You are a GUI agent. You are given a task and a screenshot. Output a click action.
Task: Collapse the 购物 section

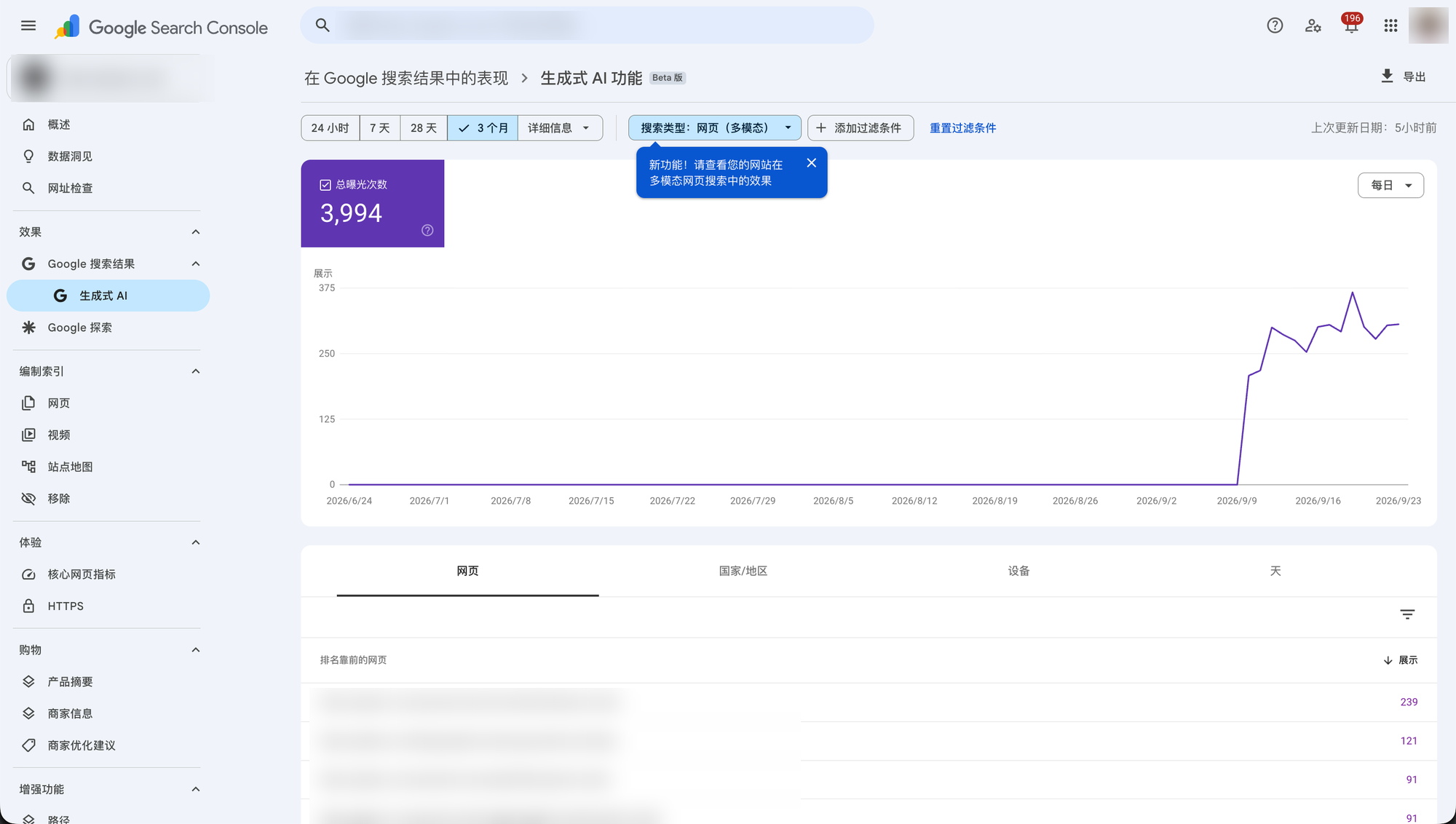(x=195, y=649)
